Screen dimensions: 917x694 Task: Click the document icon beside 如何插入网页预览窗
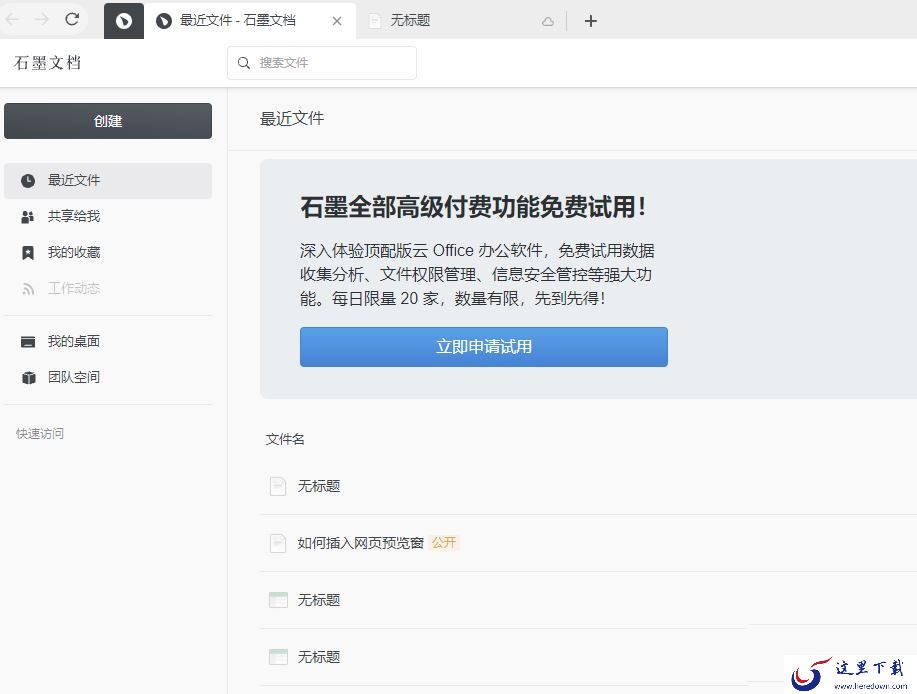(x=278, y=543)
